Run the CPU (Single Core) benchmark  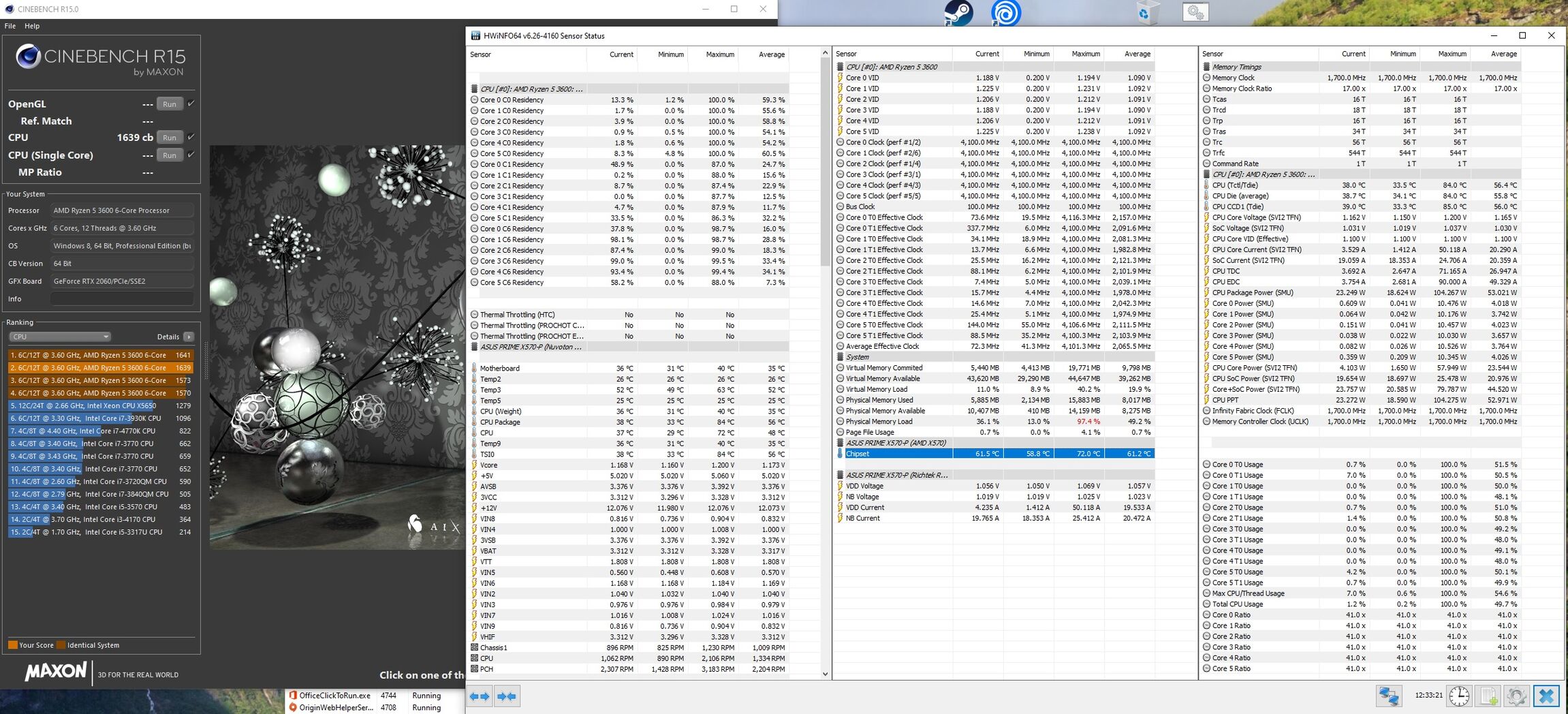pyautogui.click(x=170, y=155)
